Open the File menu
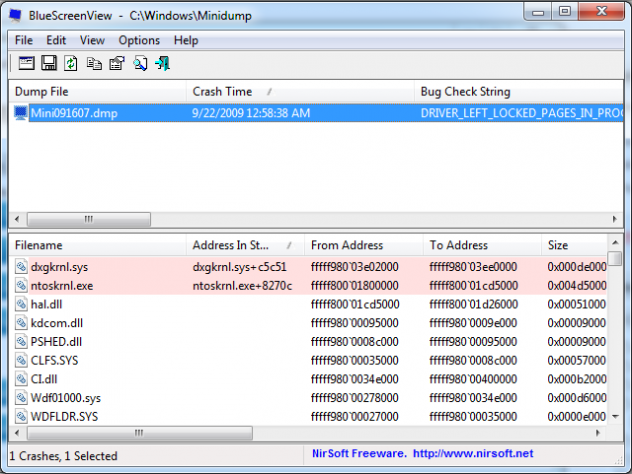The image size is (632, 474). coord(24,40)
